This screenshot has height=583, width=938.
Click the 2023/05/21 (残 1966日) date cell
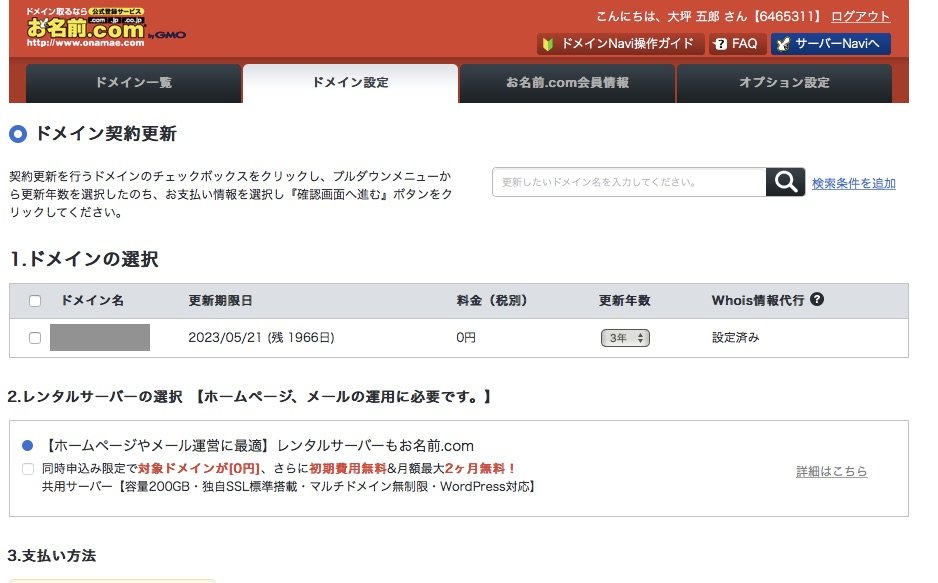(261, 338)
